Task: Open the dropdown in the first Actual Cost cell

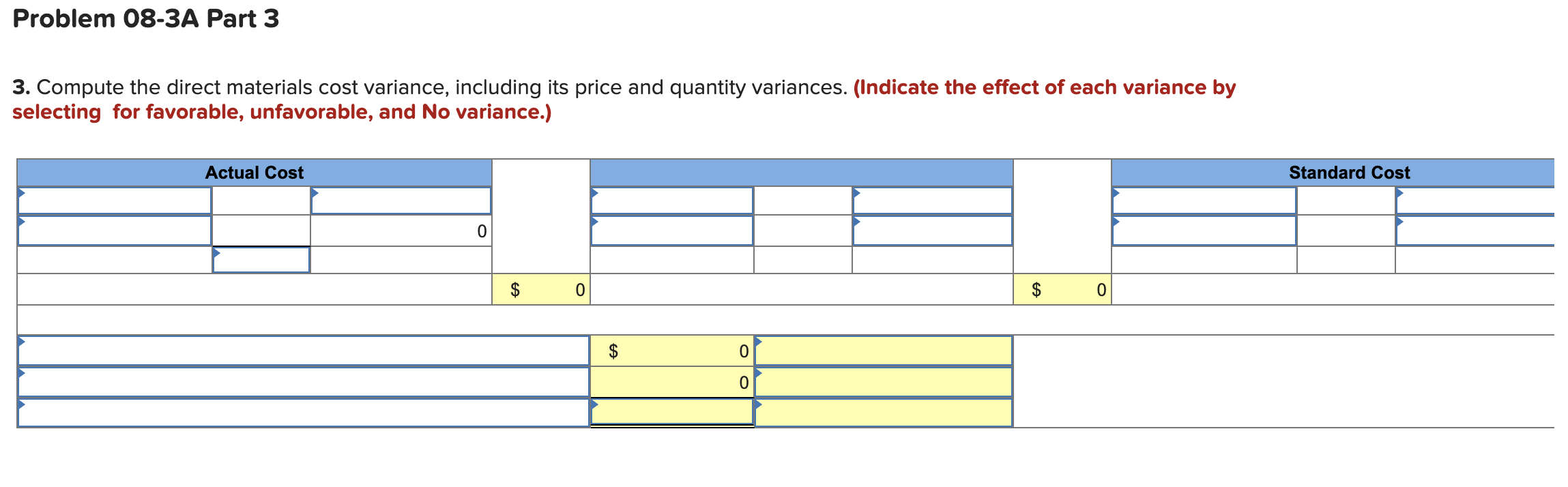Action: pos(113,201)
